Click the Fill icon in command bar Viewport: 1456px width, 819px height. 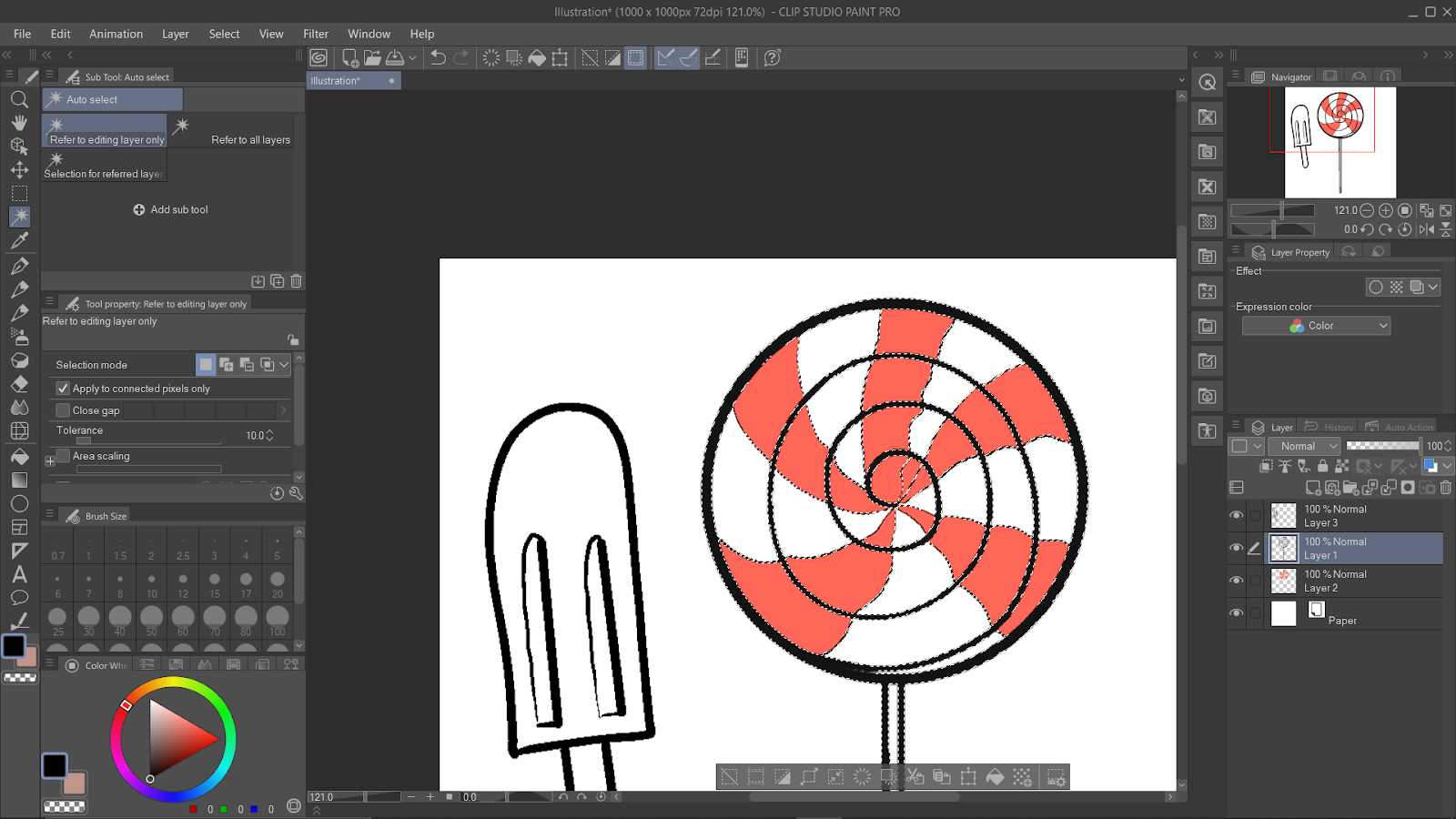click(537, 57)
